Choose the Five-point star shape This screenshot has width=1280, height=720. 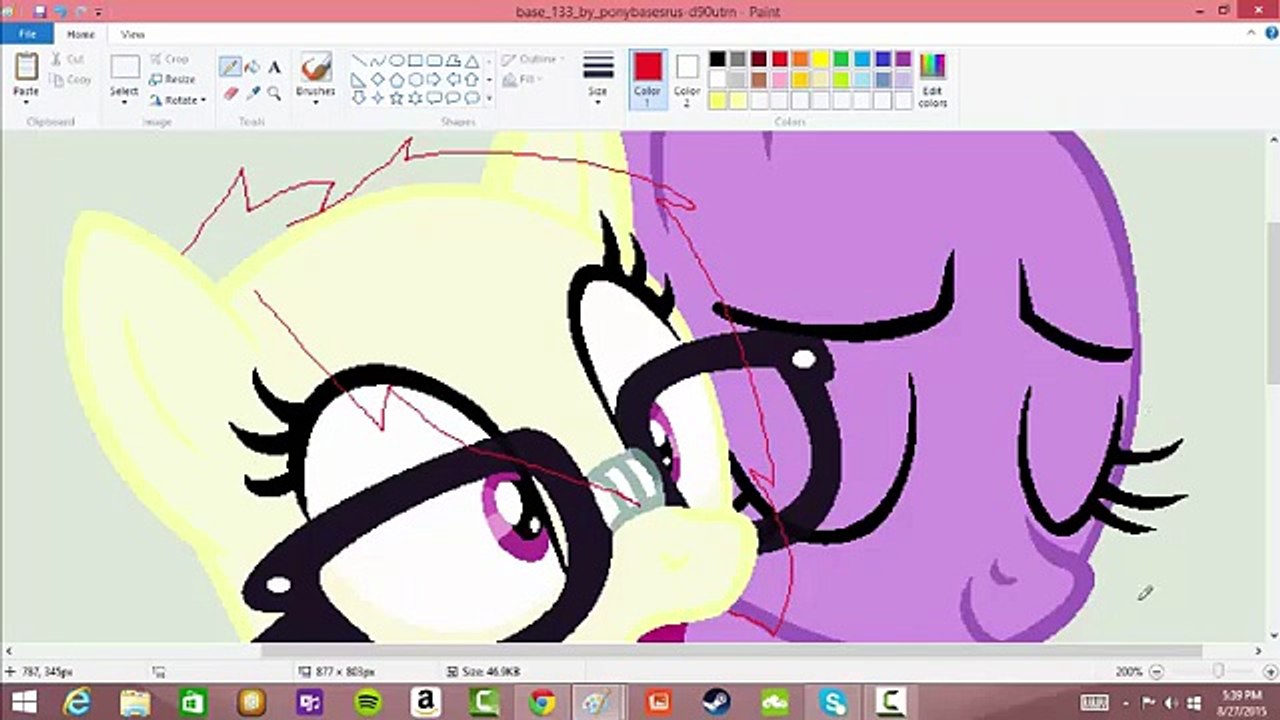[x=397, y=98]
